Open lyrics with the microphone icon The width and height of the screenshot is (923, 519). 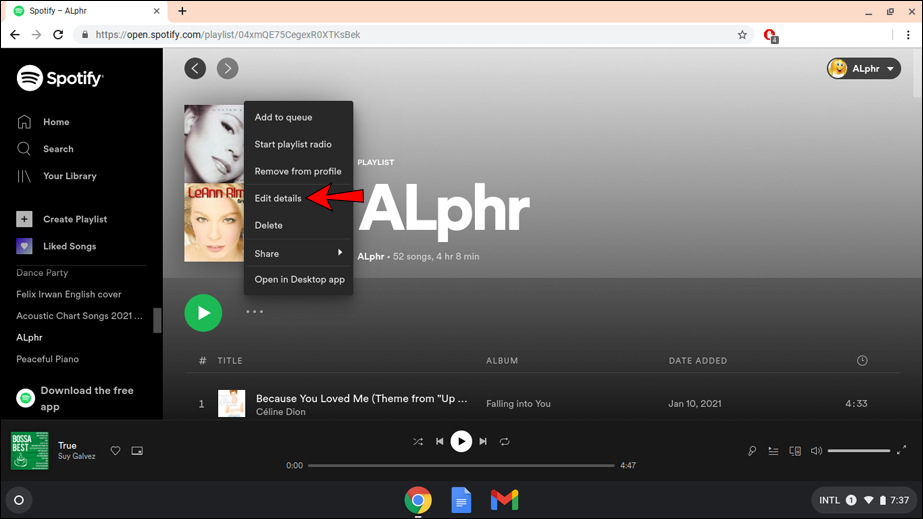(752, 451)
